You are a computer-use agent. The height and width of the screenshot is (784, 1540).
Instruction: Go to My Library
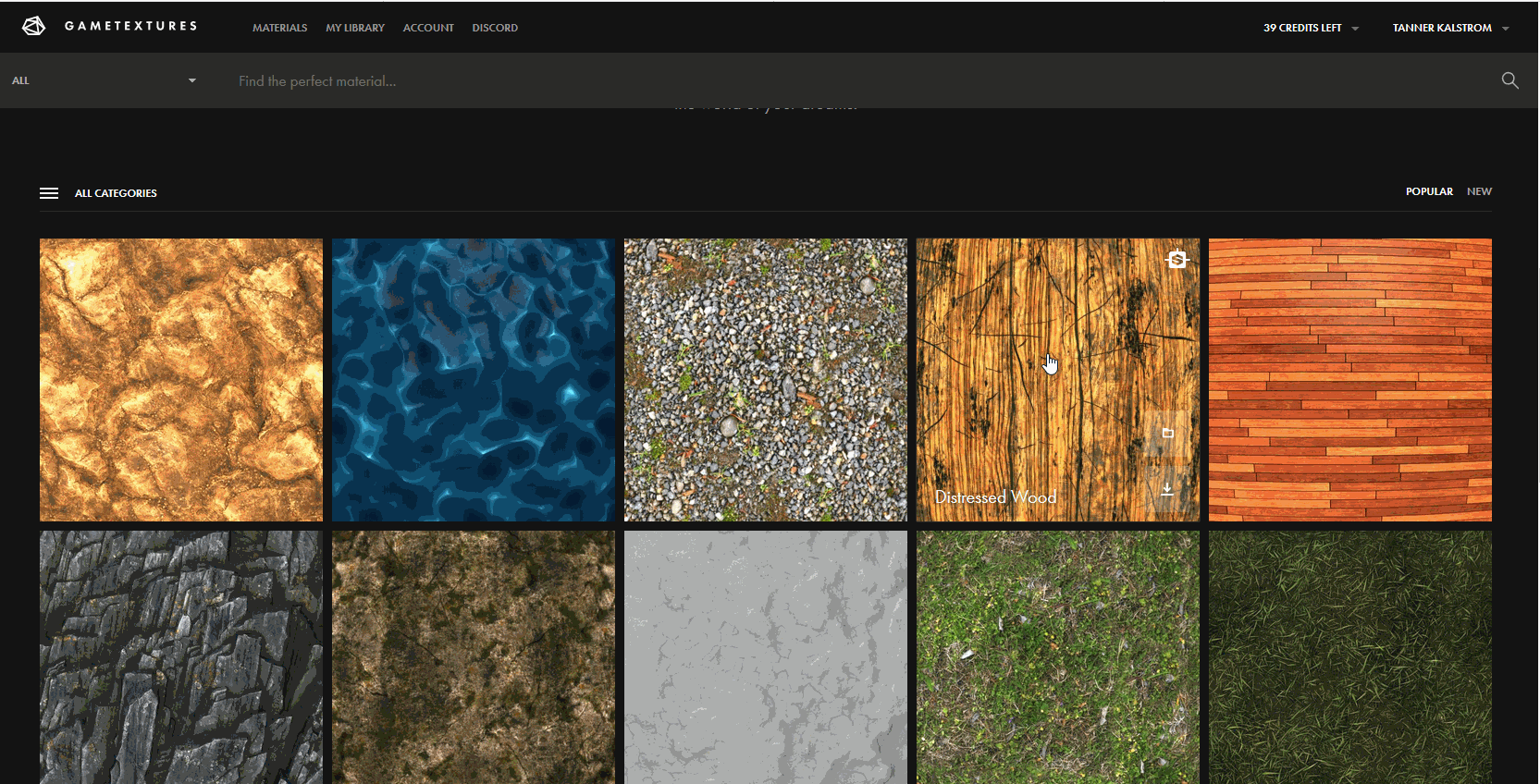(355, 28)
